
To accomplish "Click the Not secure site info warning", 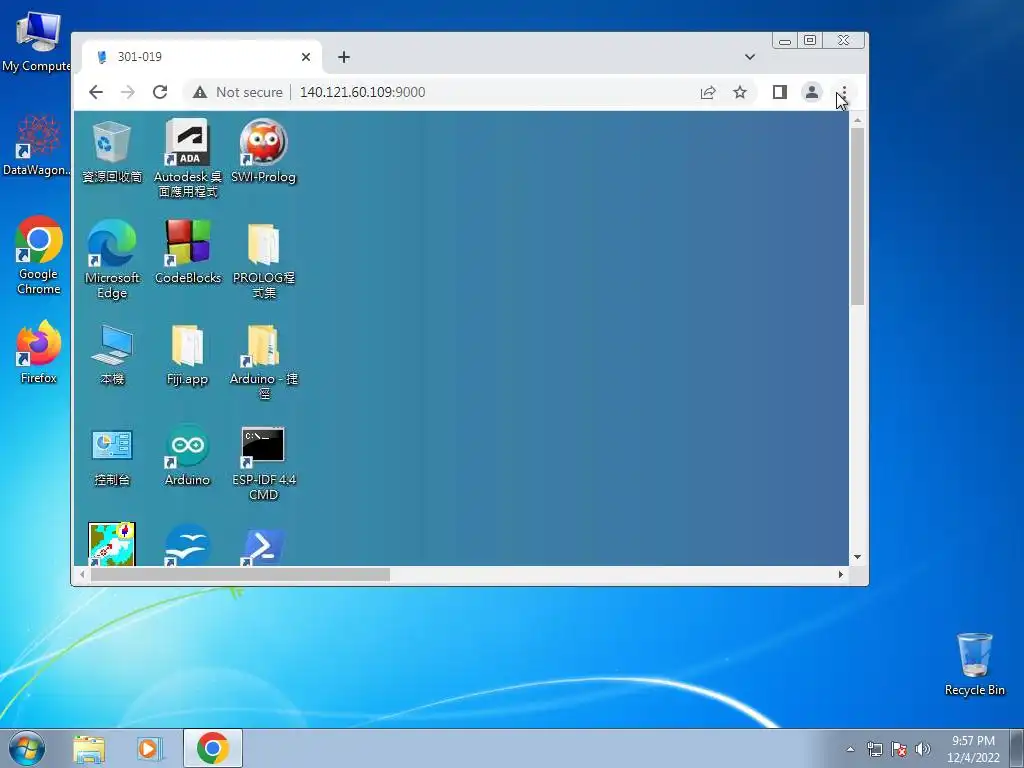I will [x=238, y=92].
